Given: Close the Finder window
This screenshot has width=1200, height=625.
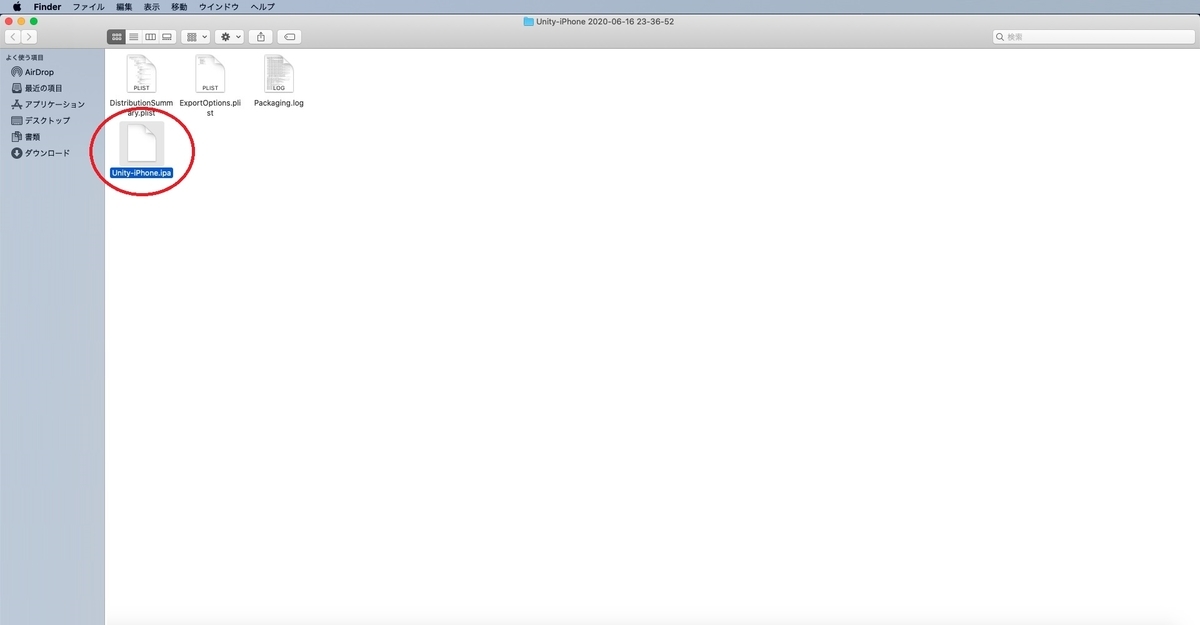Looking at the screenshot, I should click(x=10, y=21).
